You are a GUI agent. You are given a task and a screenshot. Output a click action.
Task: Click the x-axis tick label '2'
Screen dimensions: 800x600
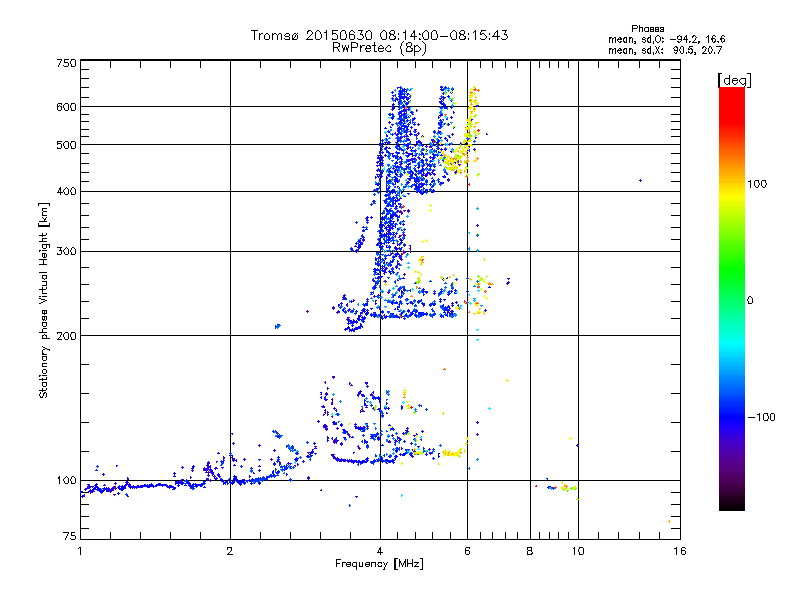[230, 551]
